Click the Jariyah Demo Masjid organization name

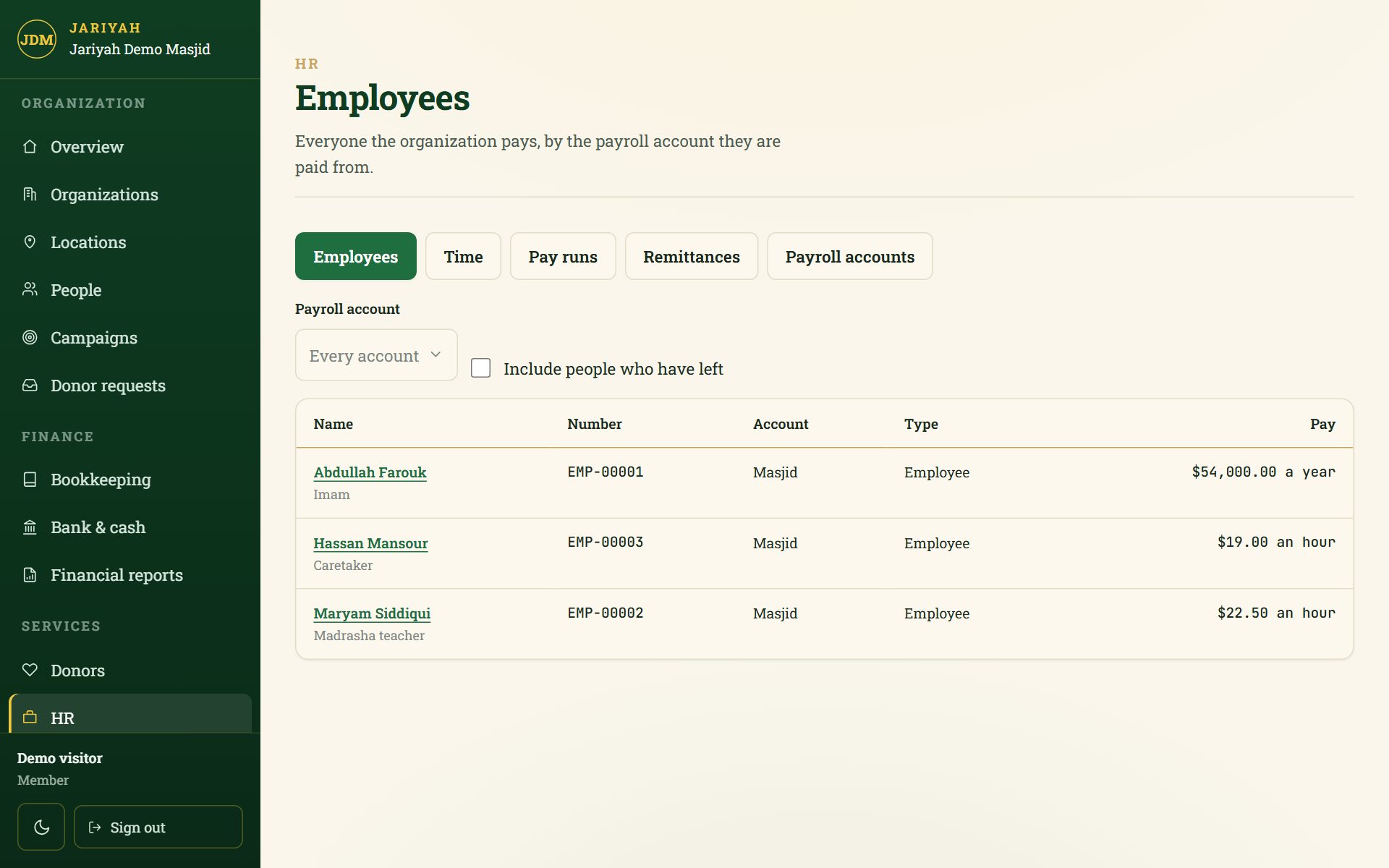click(x=140, y=49)
